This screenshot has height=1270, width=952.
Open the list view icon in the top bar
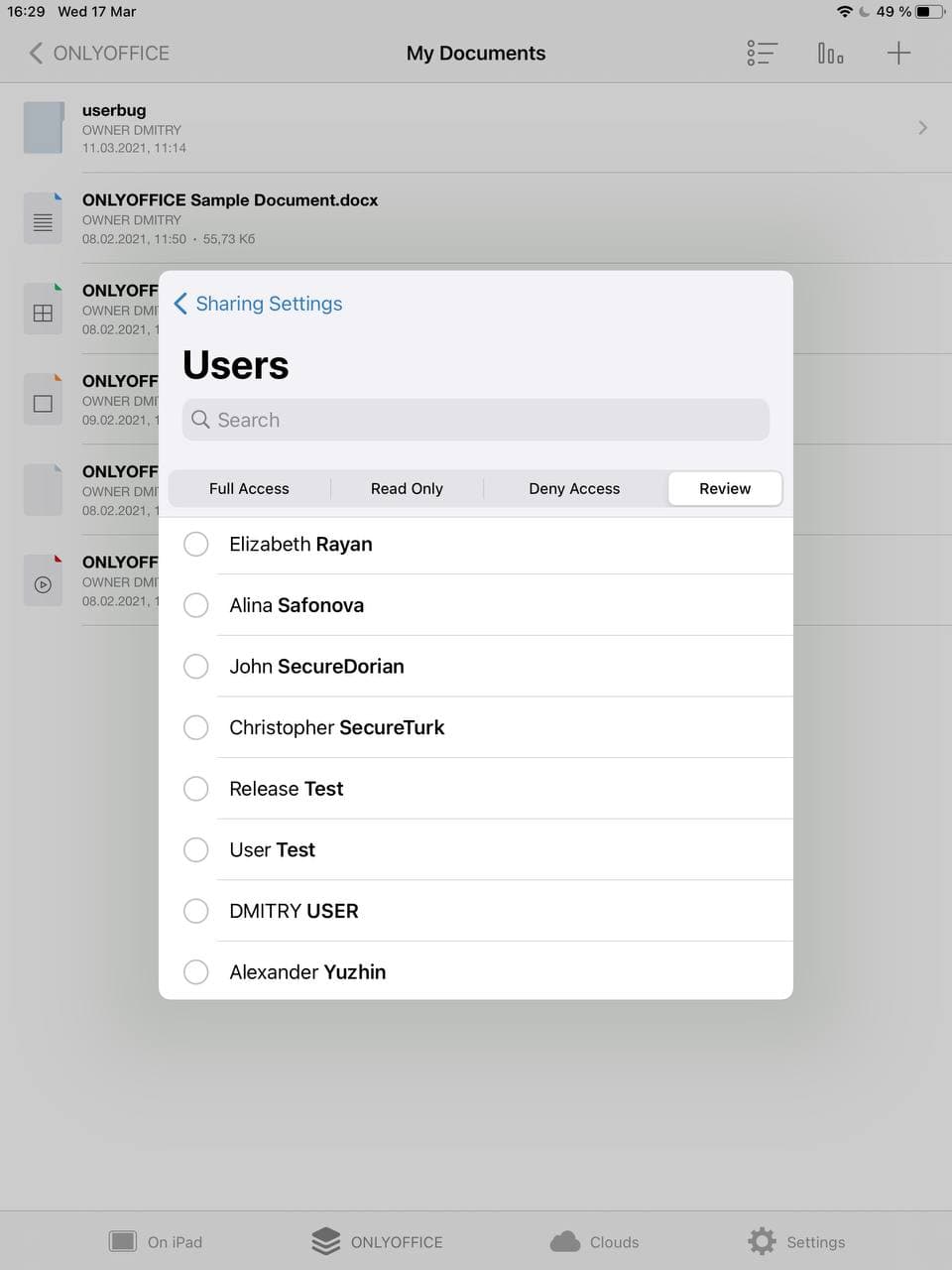pos(761,53)
